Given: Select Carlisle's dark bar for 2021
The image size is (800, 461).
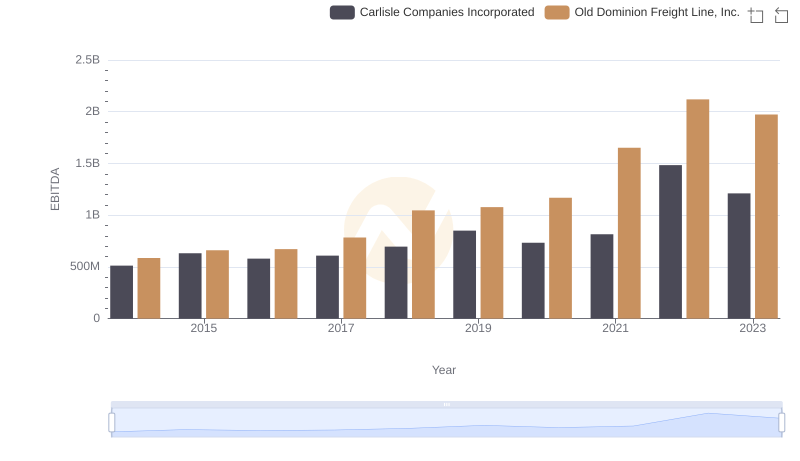Looking at the screenshot, I should [602, 276].
